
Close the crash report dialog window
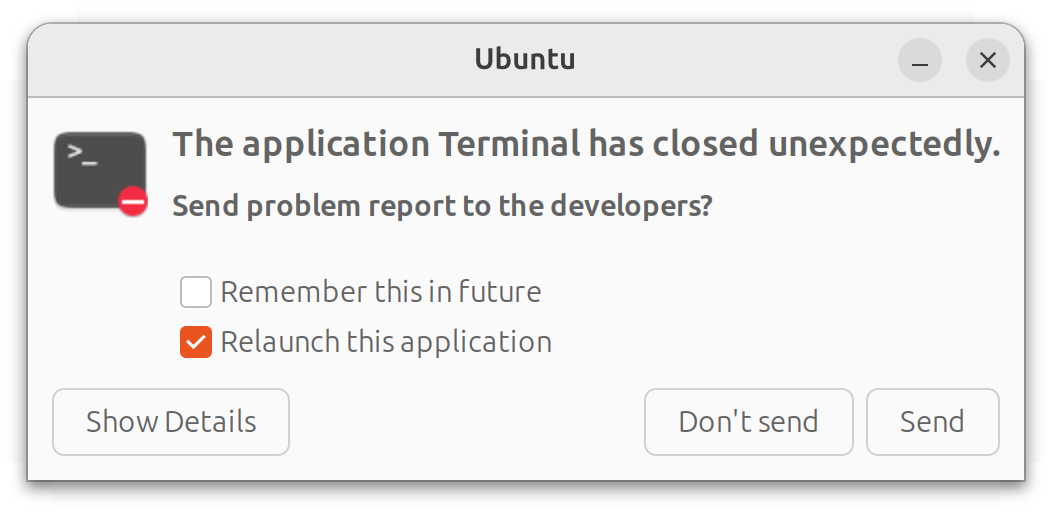(988, 61)
